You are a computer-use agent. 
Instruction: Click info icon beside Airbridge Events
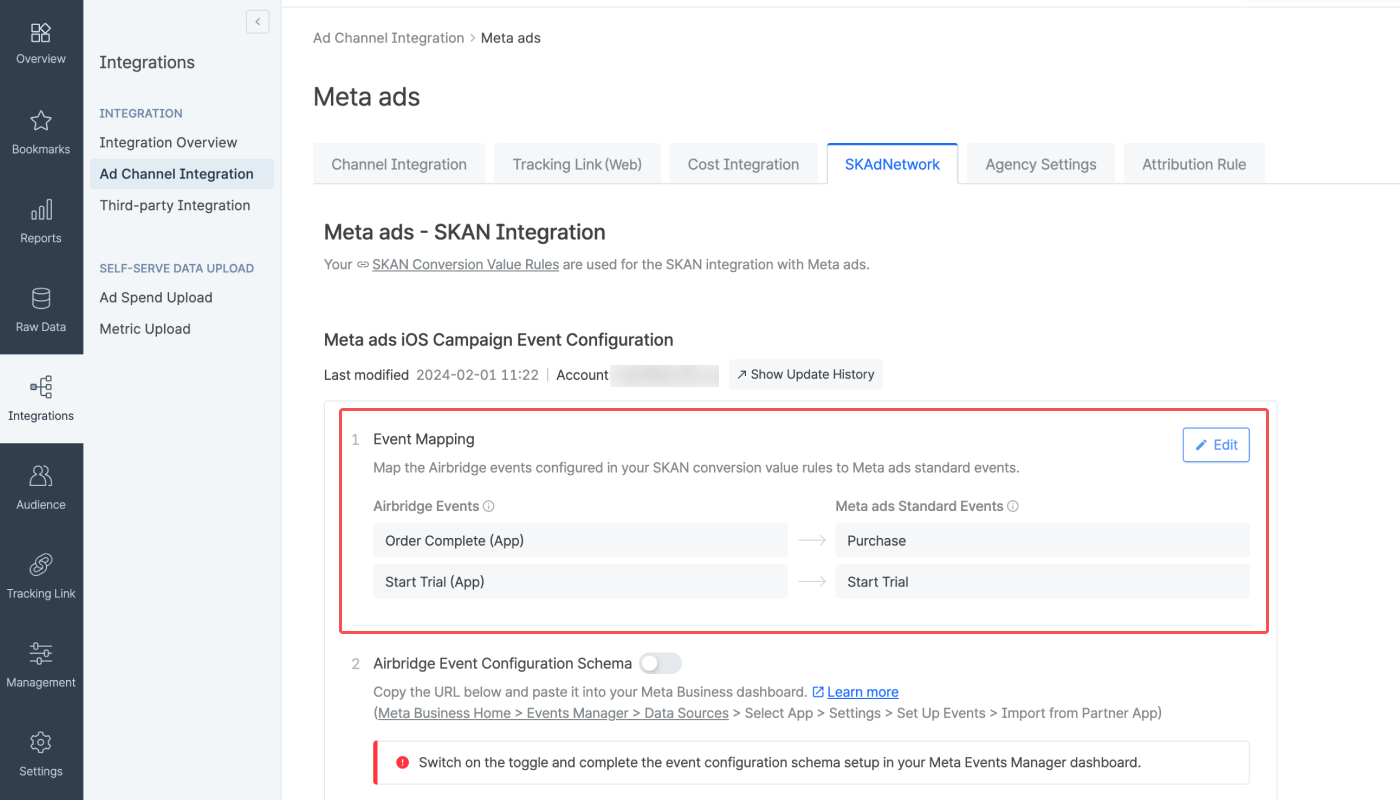pyautogui.click(x=489, y=506)
